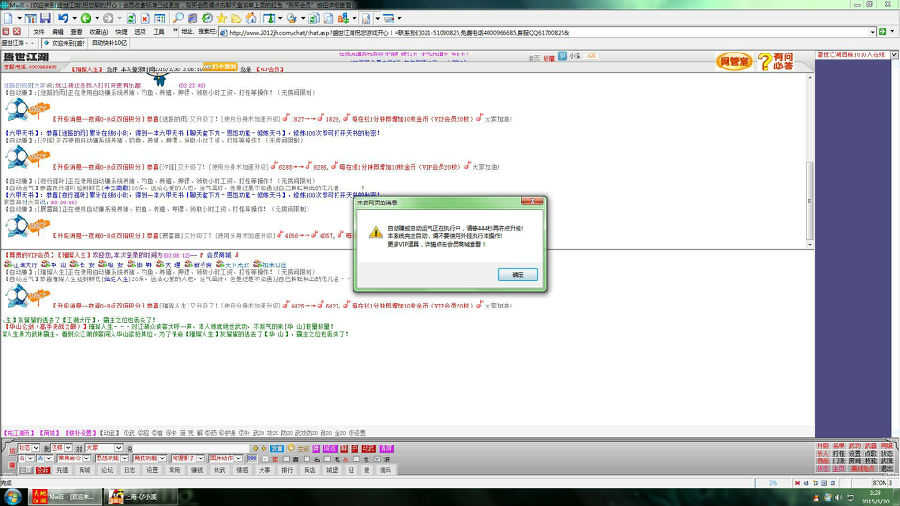Click the browser address URL field

click(x=548, y=32)
